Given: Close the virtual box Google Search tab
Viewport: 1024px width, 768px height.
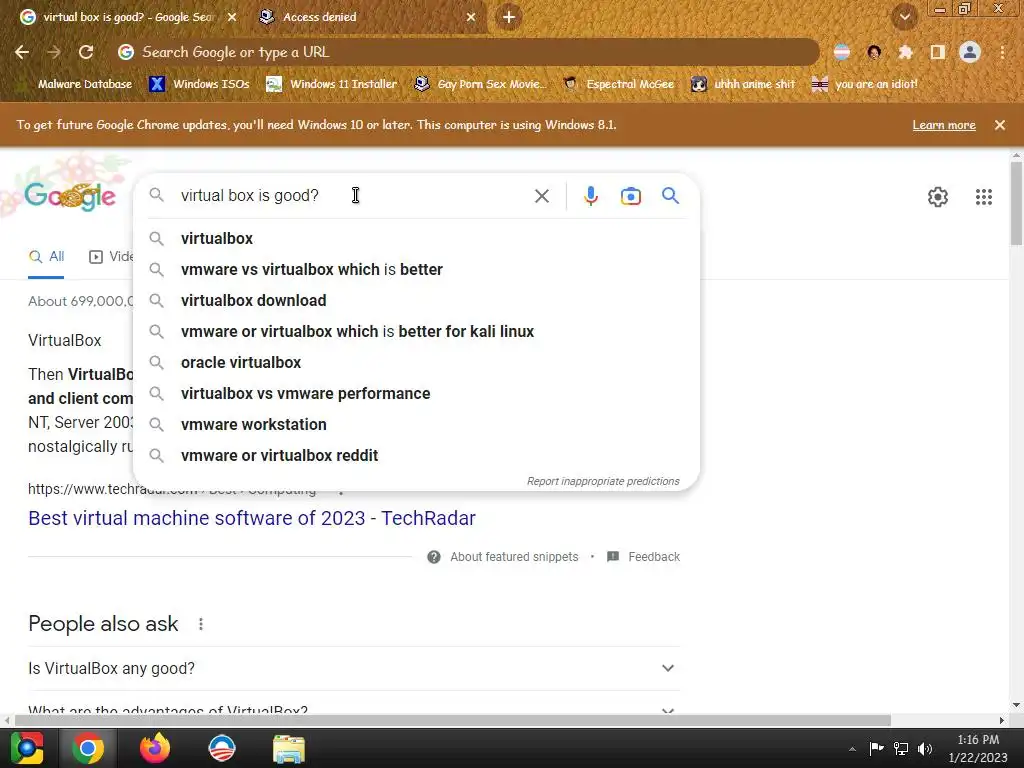Looking at the screenshot, I should coord(232,17).
